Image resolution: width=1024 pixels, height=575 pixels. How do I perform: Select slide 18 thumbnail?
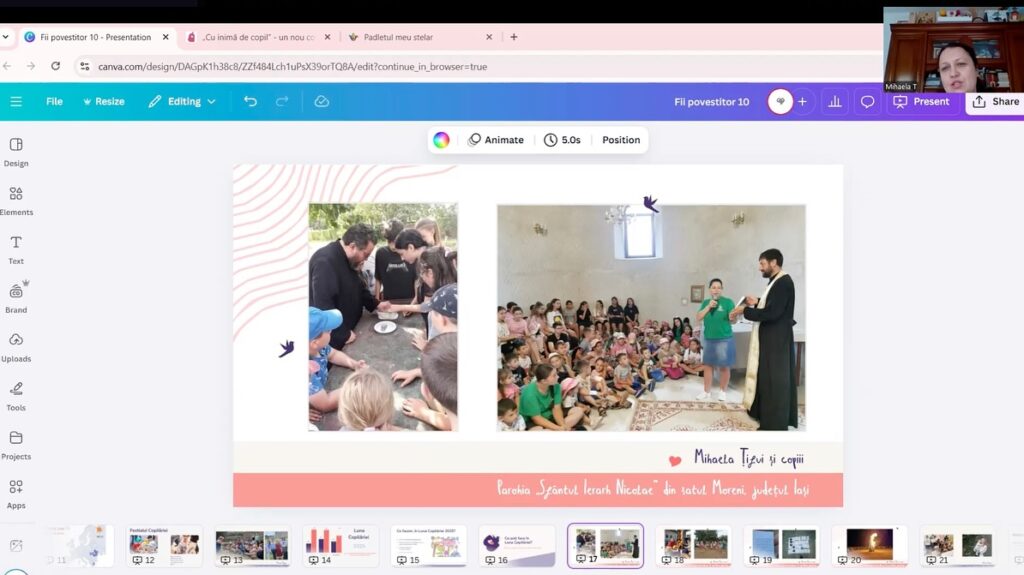pos(694,546)
